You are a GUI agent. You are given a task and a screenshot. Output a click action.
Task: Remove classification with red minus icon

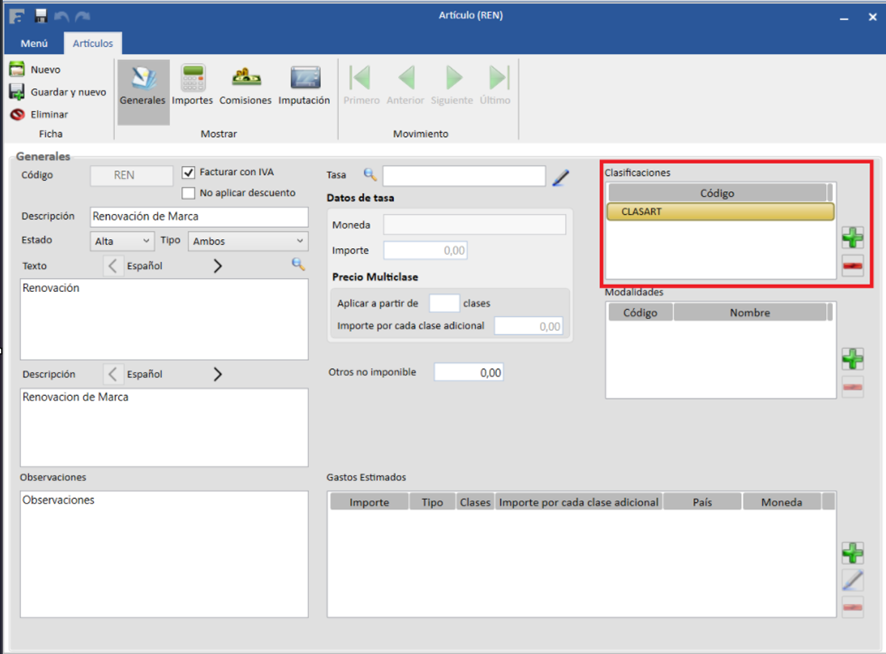(x=852, y=265)
